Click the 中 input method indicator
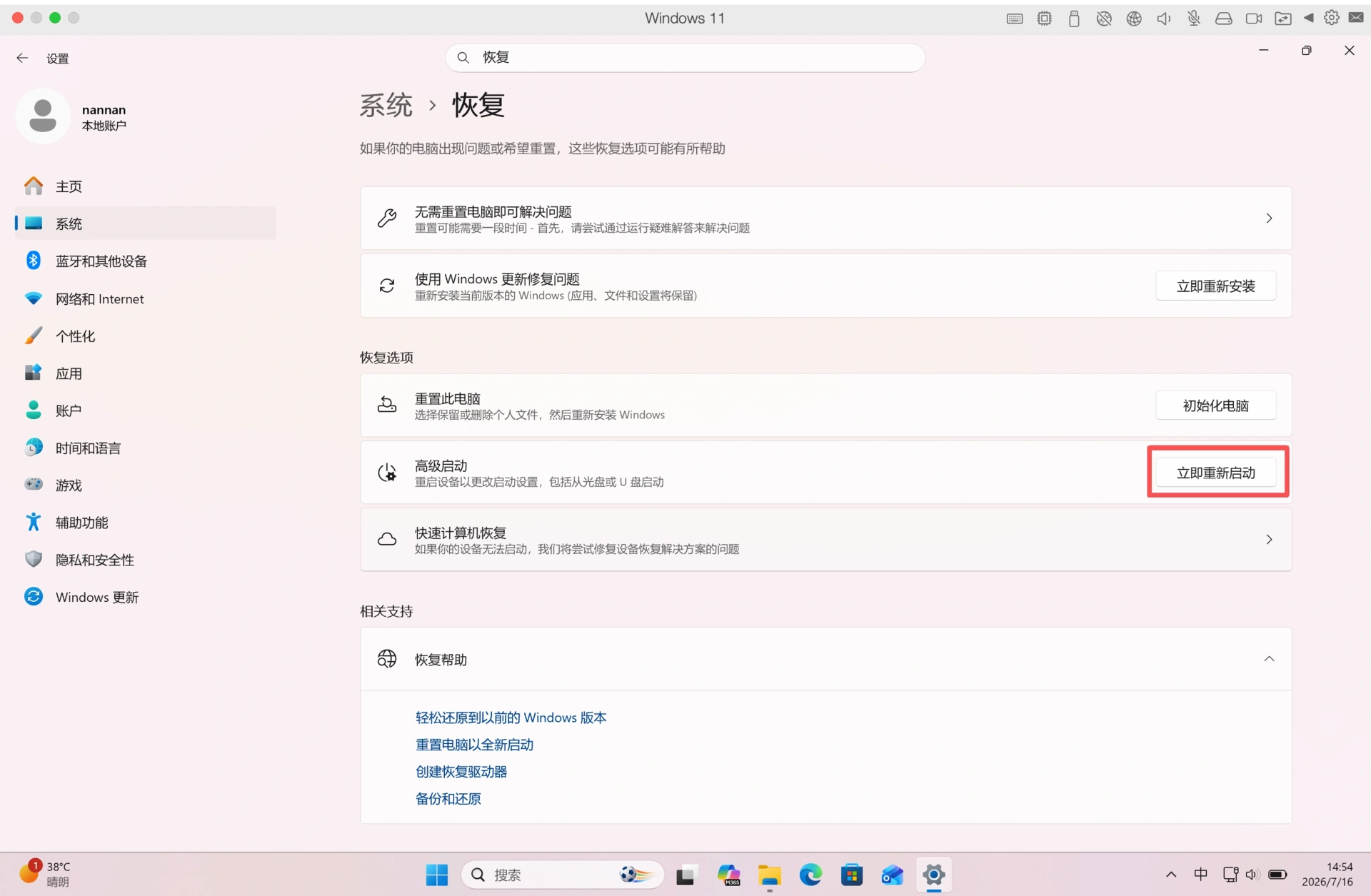This screenshot has height=896, width=1371. (1200, 875)
